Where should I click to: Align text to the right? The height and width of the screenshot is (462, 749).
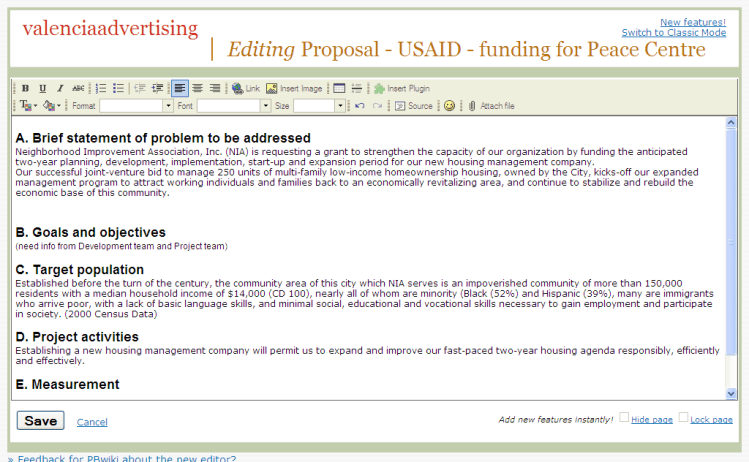point(215,88)
